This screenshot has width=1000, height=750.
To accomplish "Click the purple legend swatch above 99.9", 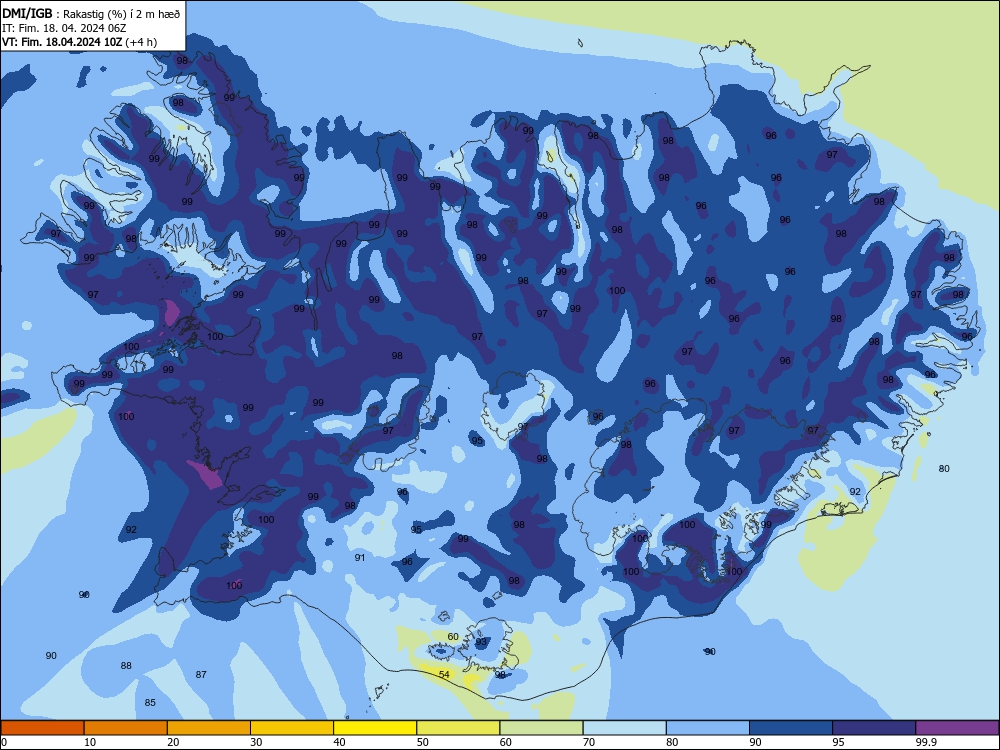I will tap(957, 728).
